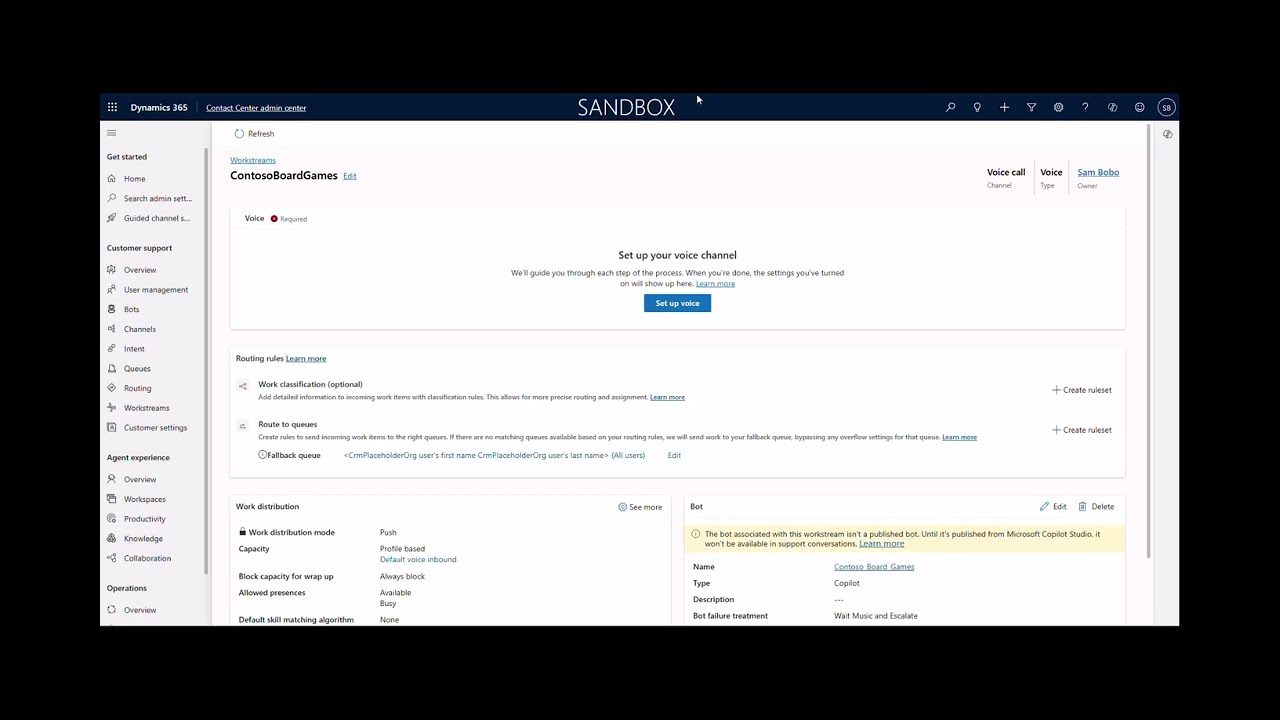1280x720 pixels.
Task: Toggle the hamburger navigation menu
Action: pyautogui.click(x=112, y=133)
